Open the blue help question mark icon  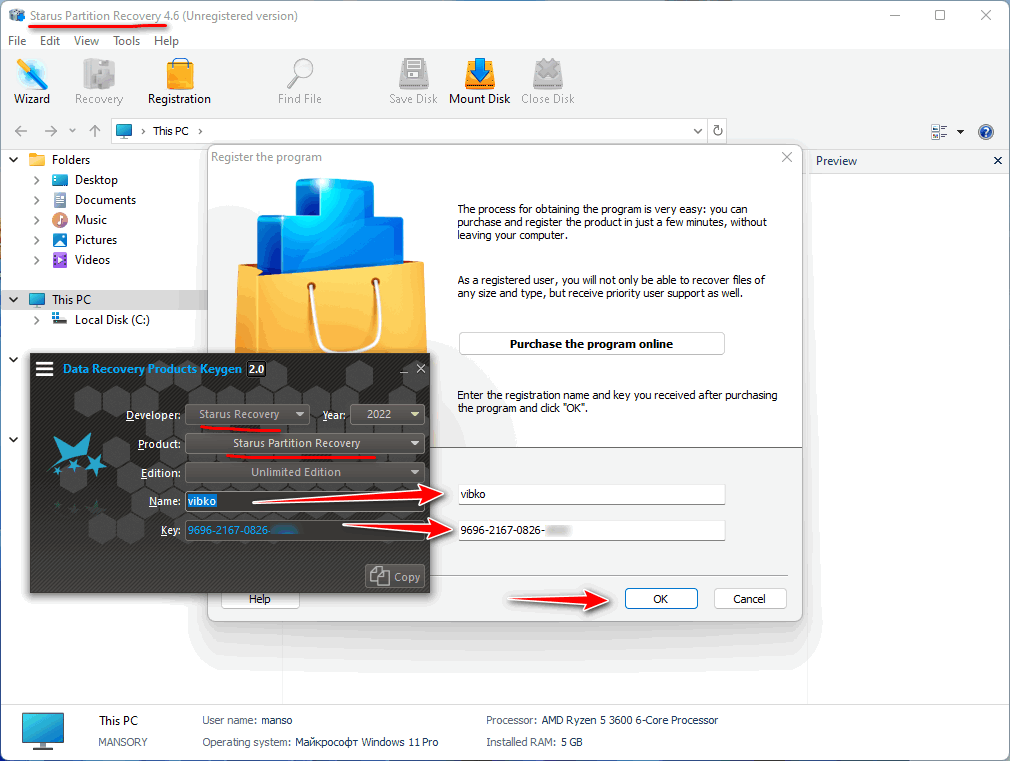[985, 132]
